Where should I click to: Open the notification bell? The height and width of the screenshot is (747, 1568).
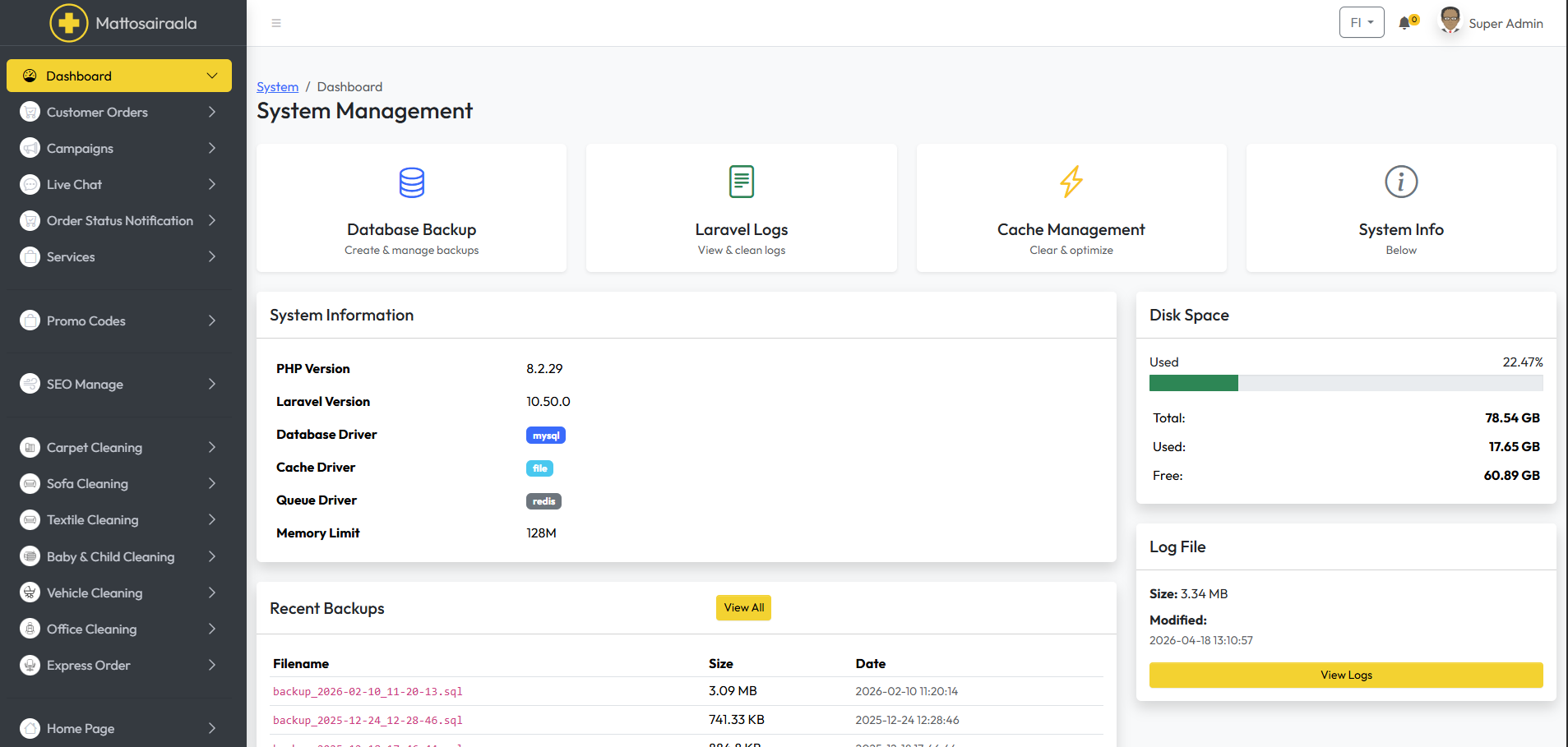click(x=1405, y=23)
